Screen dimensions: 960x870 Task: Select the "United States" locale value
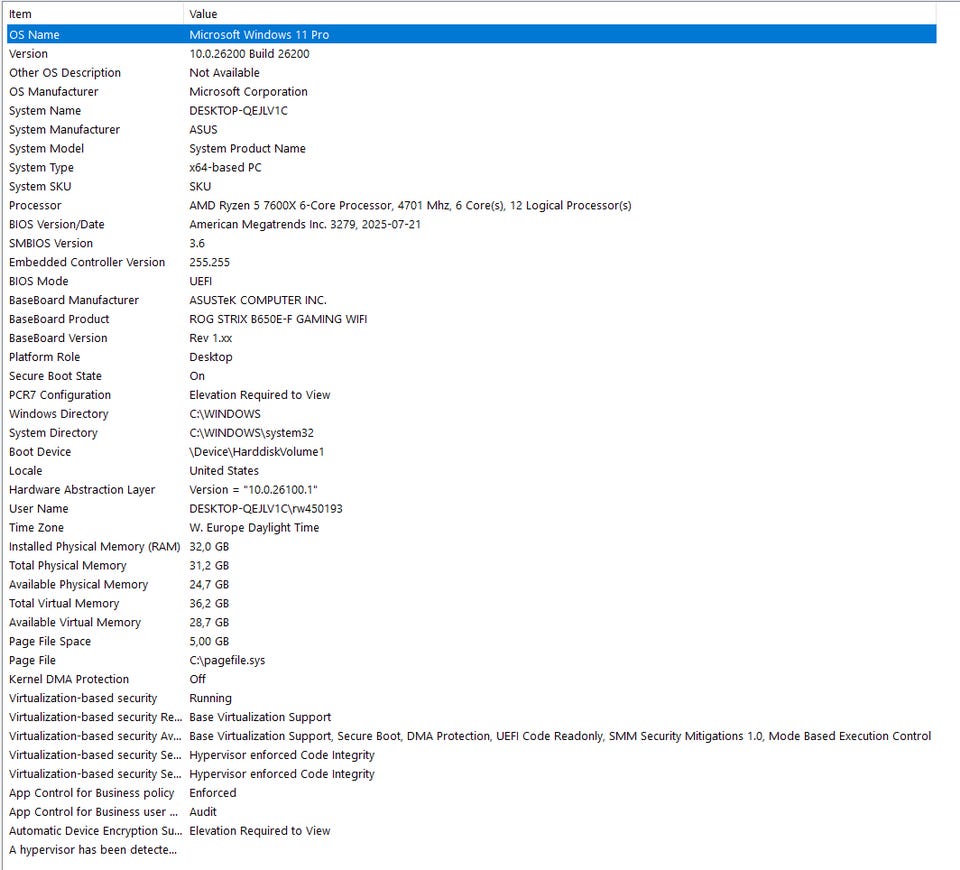point(224,471)
